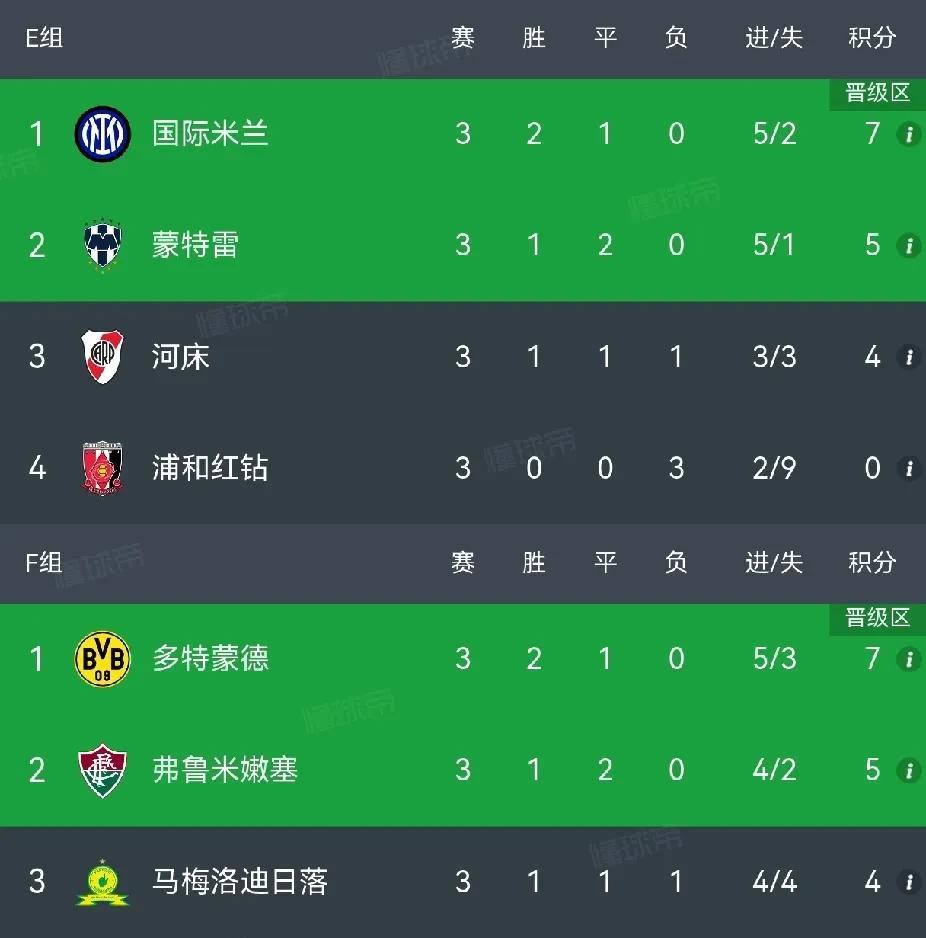
Task: Open info icon on 多特蒙德 row
Action: click(x=909, y=659)
